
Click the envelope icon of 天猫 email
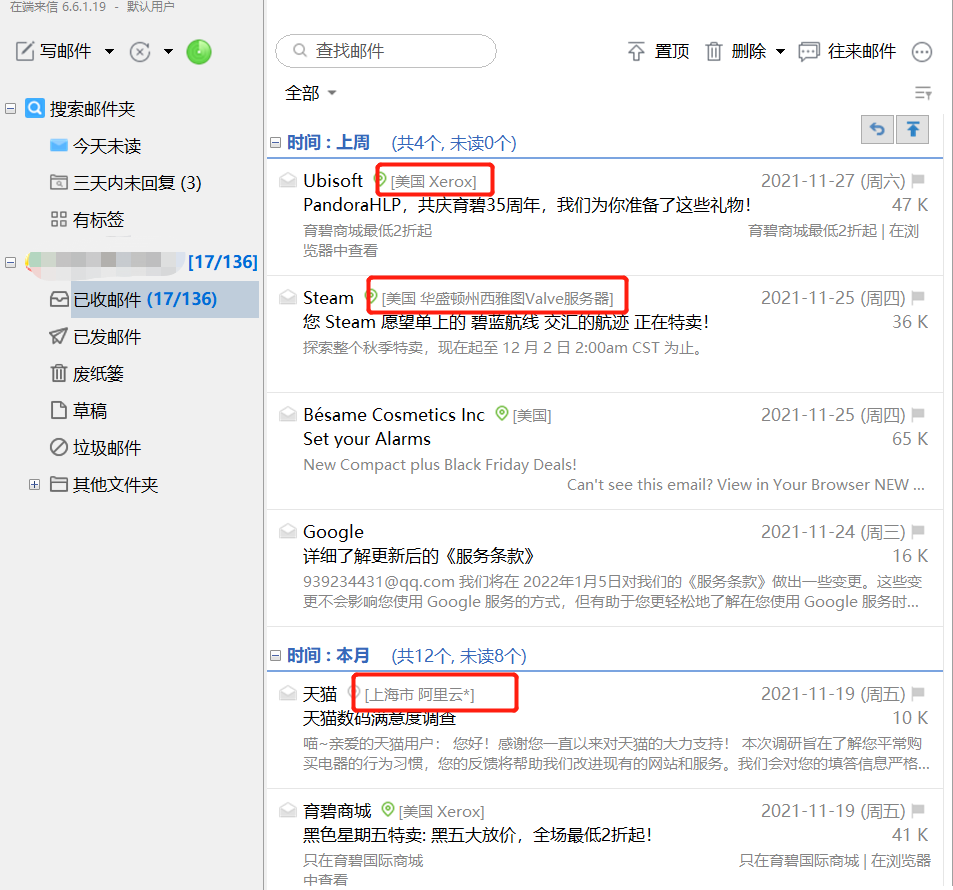coord(287,693)
